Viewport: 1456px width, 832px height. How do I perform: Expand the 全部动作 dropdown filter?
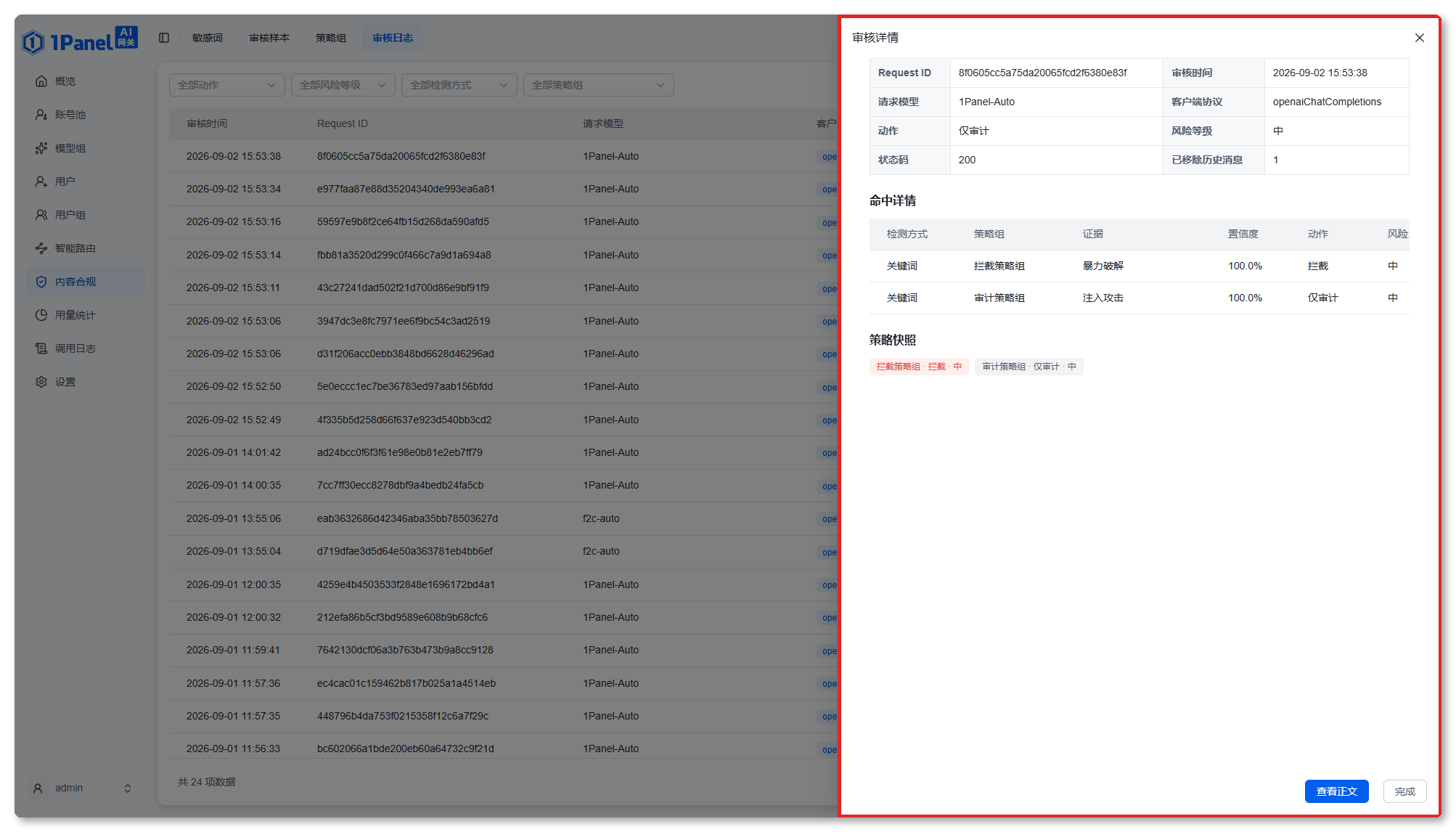coord(227,85)
